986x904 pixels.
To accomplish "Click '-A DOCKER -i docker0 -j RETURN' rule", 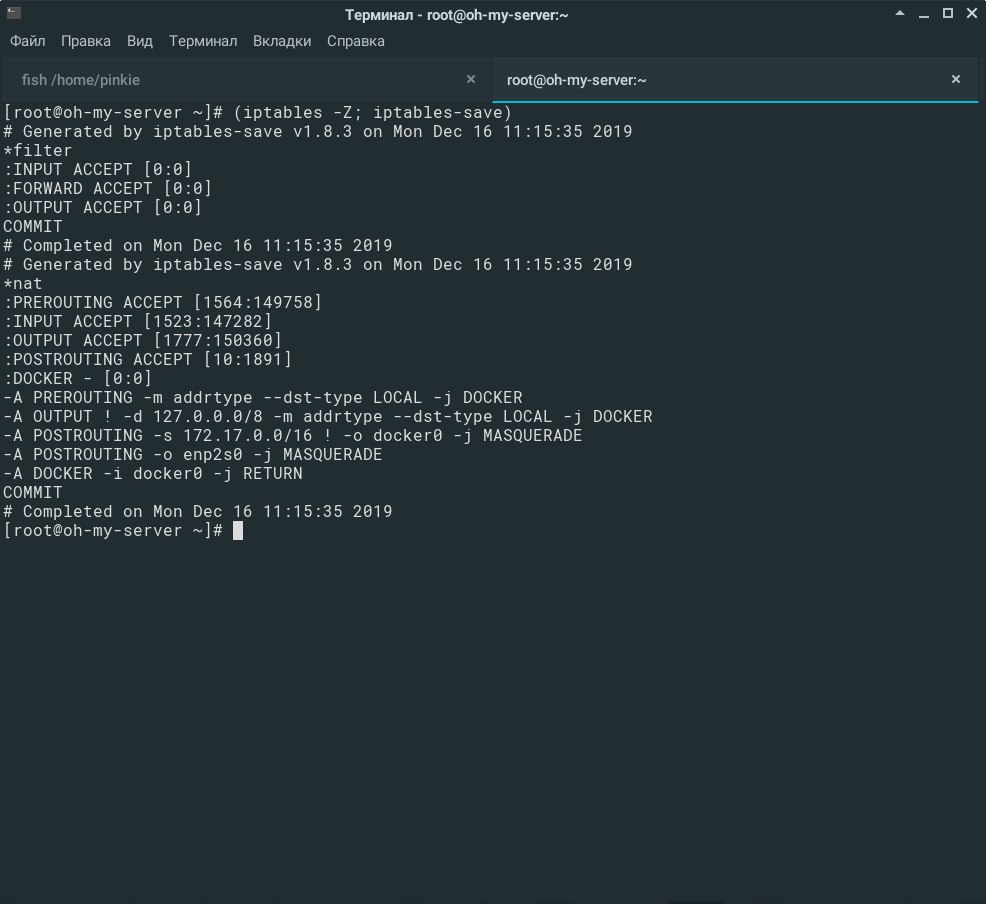I will pyautogui.click(x=153, y=473).
